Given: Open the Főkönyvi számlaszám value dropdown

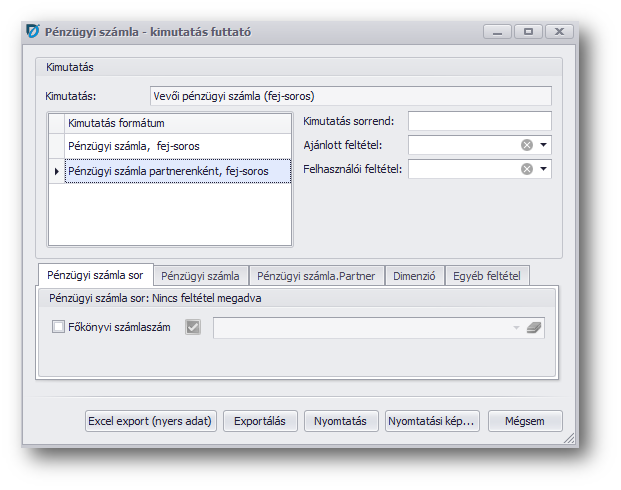Looking at the screenshot, I should [516, 327].
